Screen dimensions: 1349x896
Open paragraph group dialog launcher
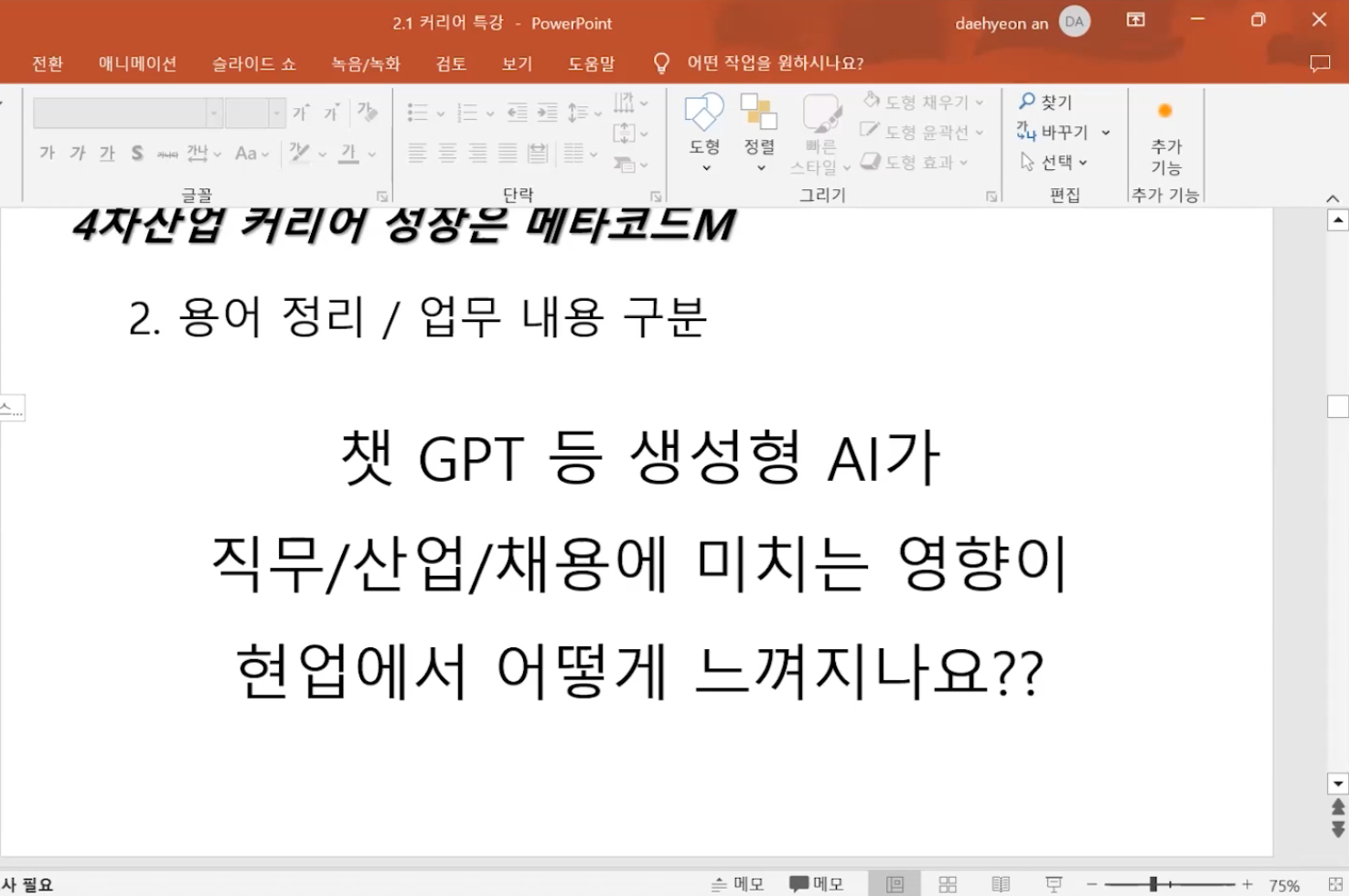point(656,196)
